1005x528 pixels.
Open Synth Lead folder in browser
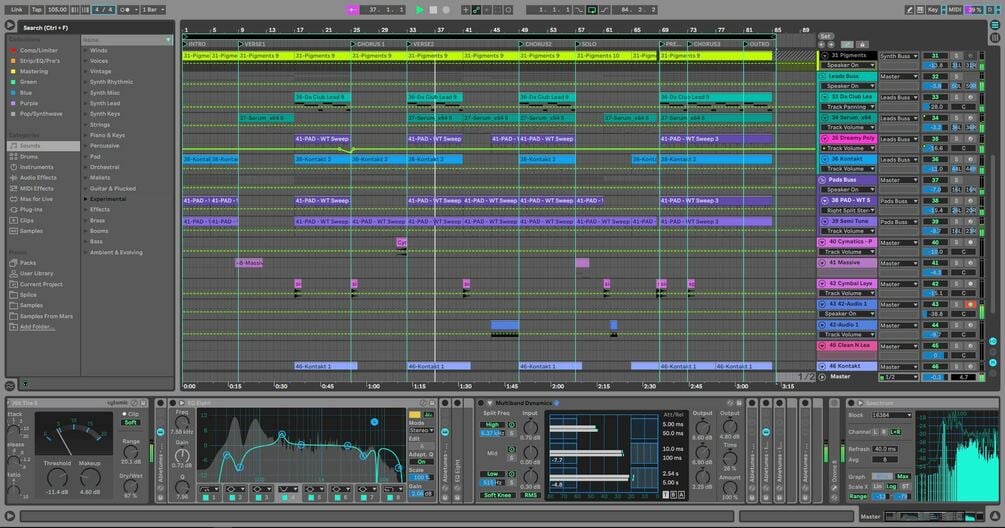(x=104, y=103)
